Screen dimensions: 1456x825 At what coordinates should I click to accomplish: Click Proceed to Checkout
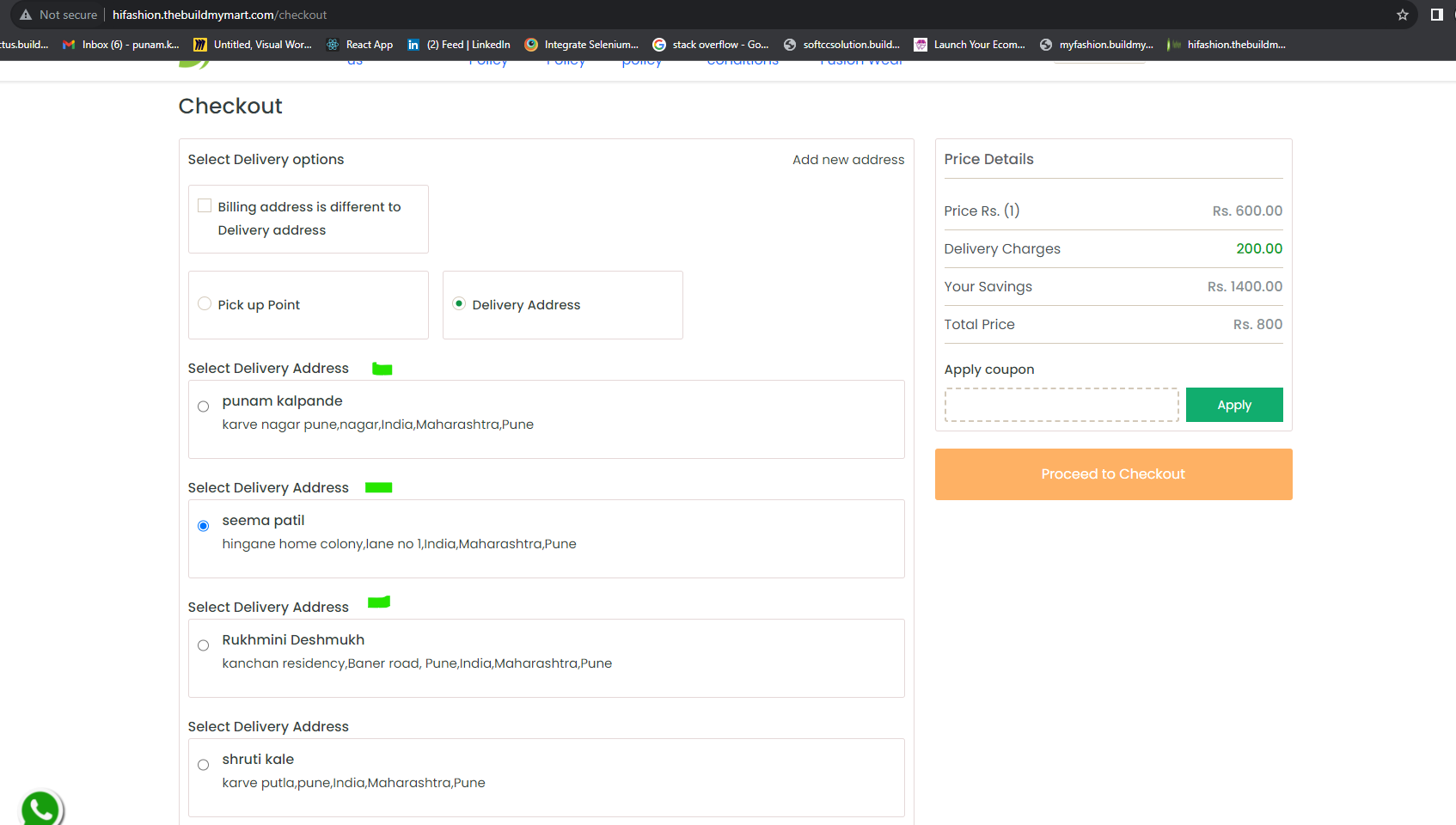[x=1113, y=474]
